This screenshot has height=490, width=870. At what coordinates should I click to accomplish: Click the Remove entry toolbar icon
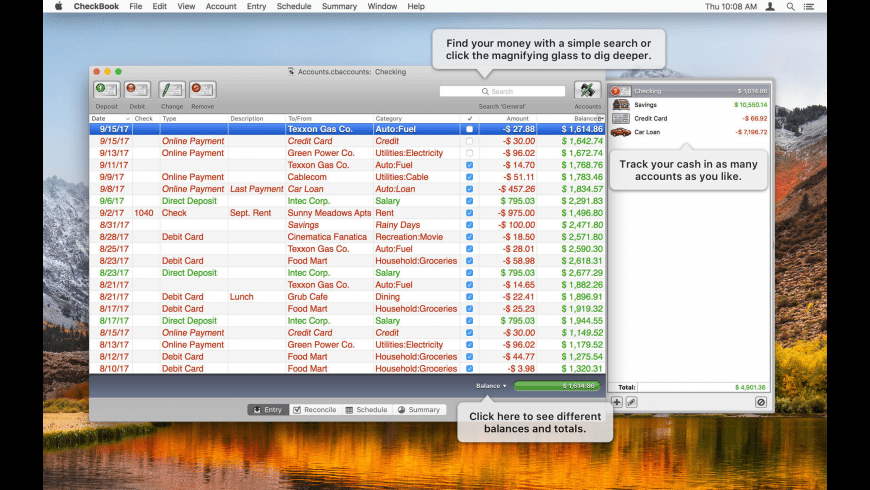pyautogui.click(x=203, y=89)
